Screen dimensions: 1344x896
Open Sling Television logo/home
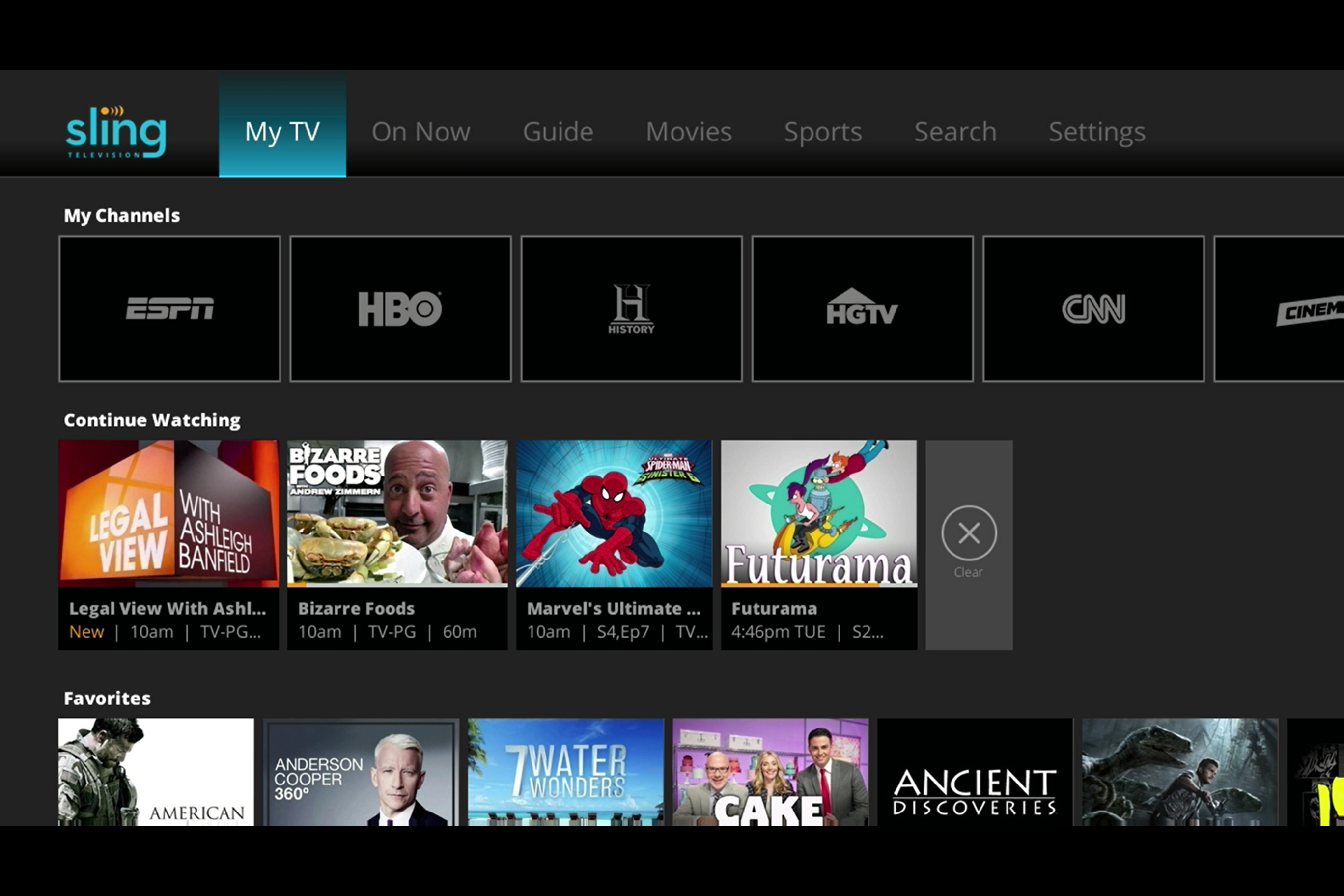point(116,130)
